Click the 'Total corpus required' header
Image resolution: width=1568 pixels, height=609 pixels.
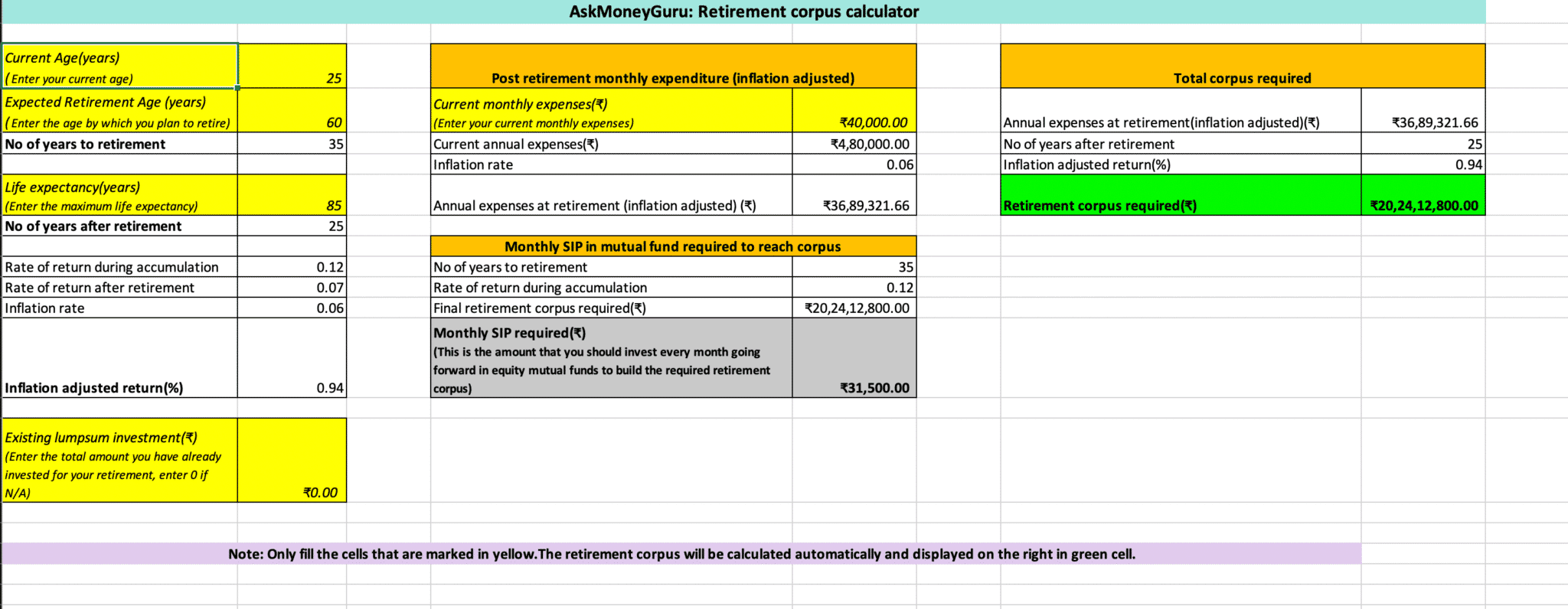click(x=1242, y=66)
